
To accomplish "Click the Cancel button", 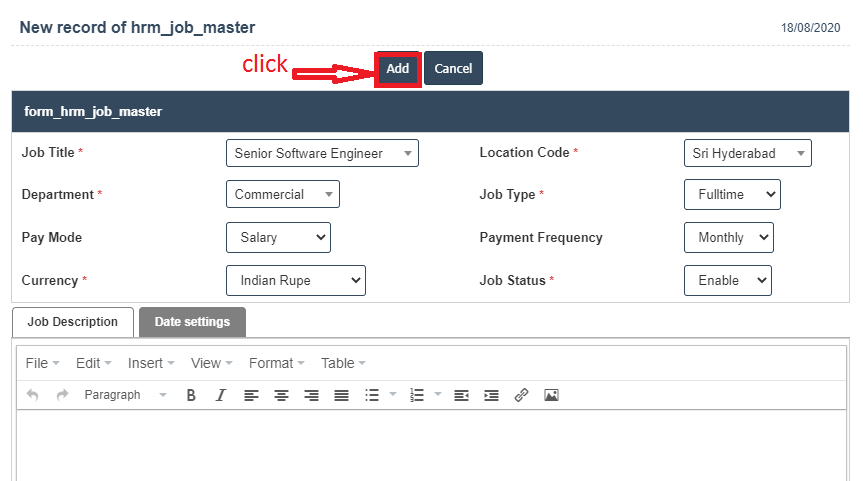I will coord(453,68).
